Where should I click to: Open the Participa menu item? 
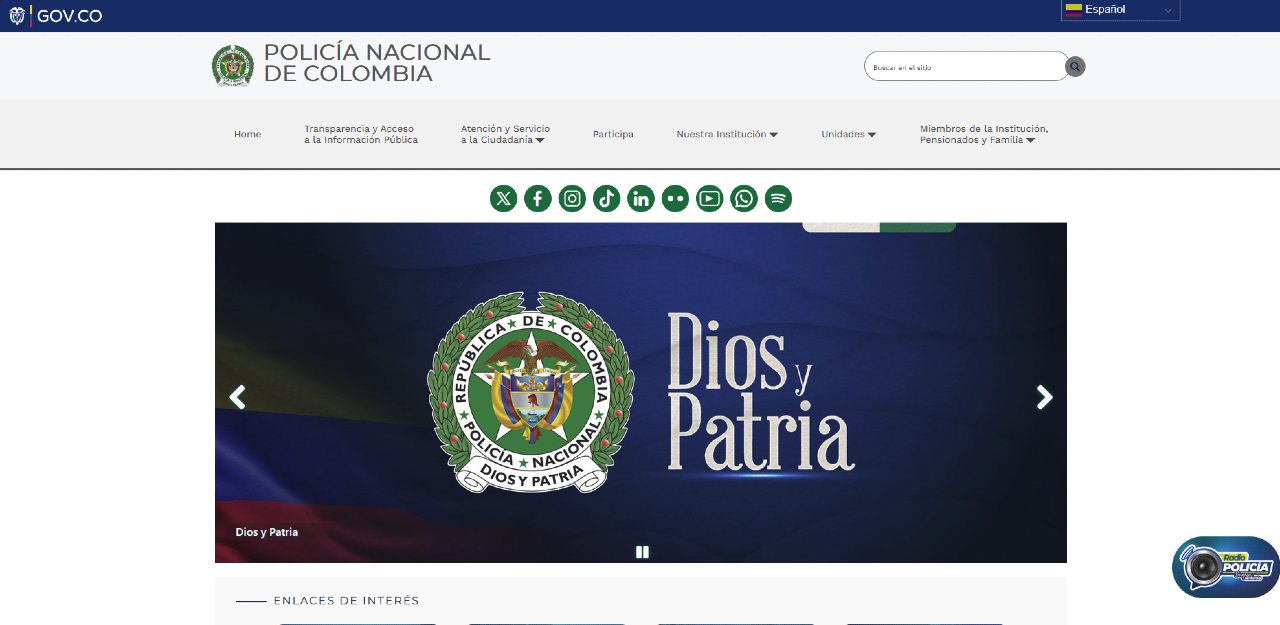[613, 134]
